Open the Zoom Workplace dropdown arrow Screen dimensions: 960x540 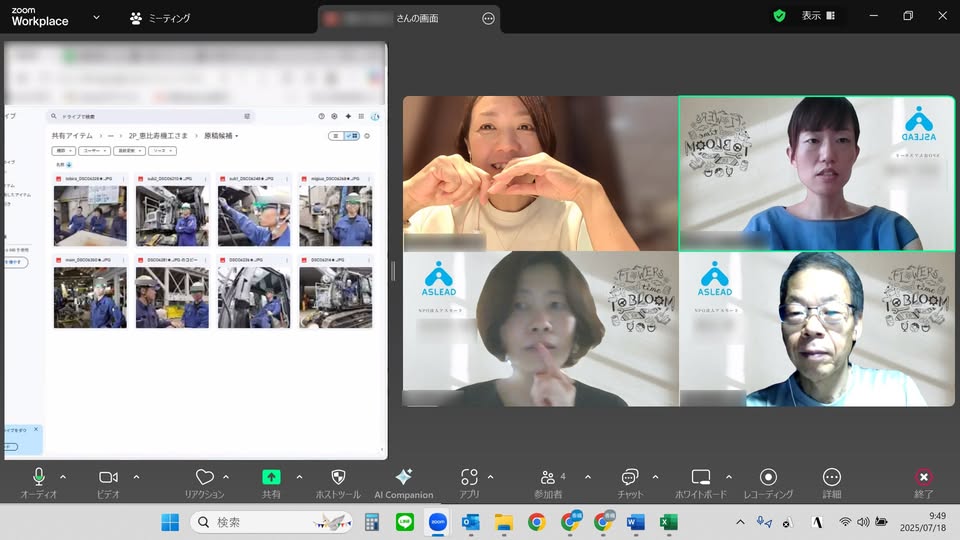96,17
